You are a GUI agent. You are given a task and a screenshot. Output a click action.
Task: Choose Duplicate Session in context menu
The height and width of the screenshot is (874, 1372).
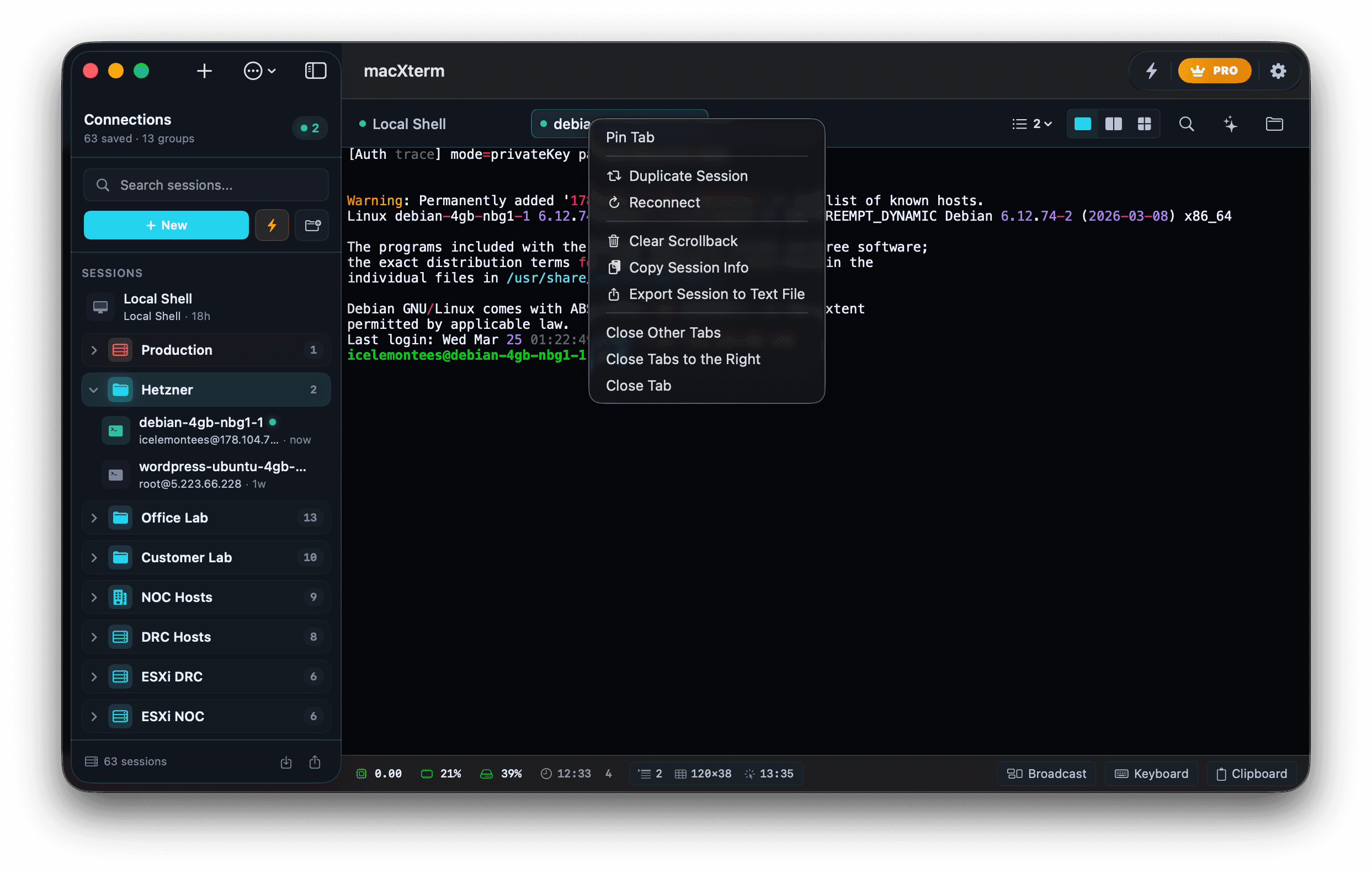(x=706, y=176)
